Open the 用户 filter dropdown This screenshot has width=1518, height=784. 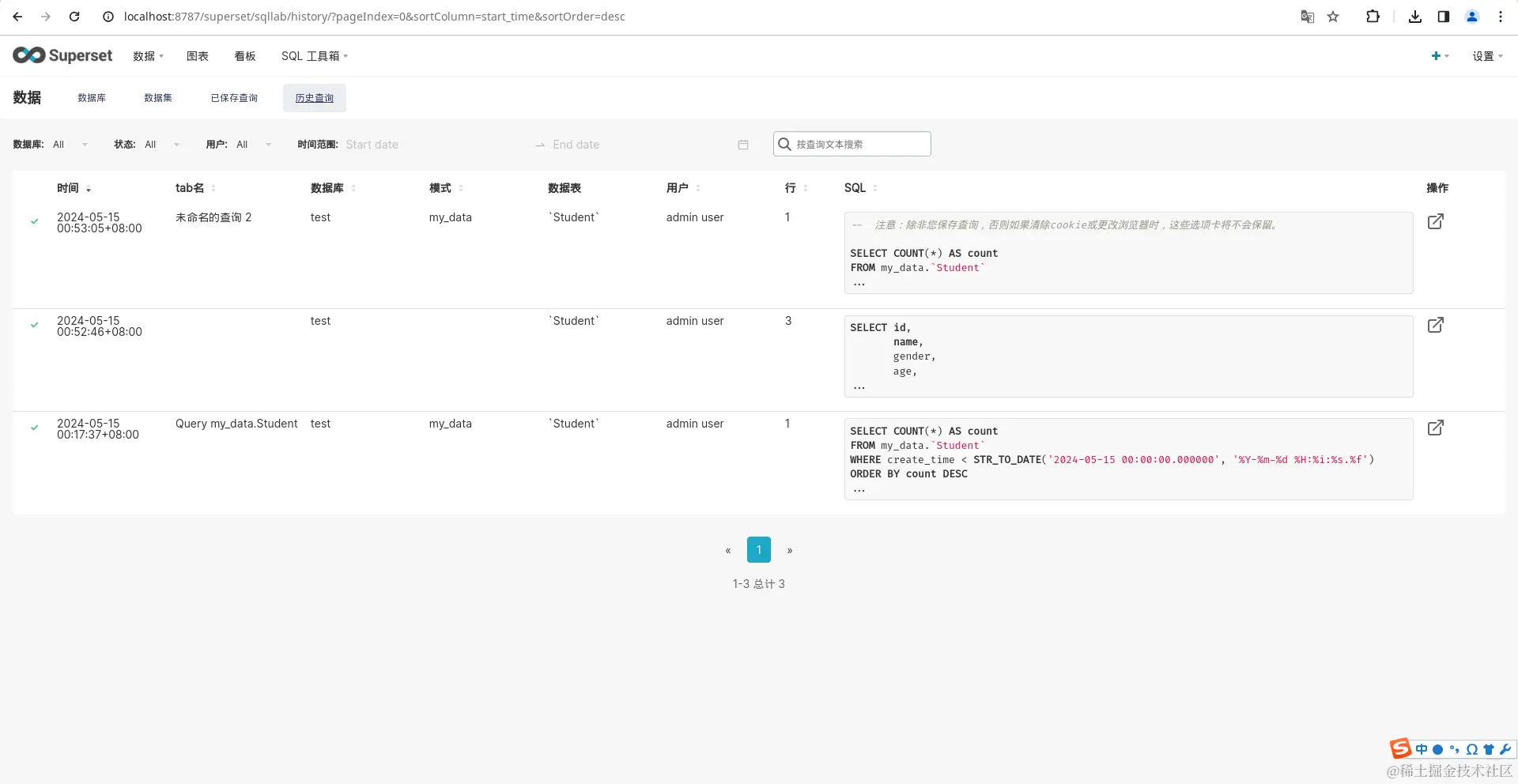pyautogui.click(x=254, y=145)
